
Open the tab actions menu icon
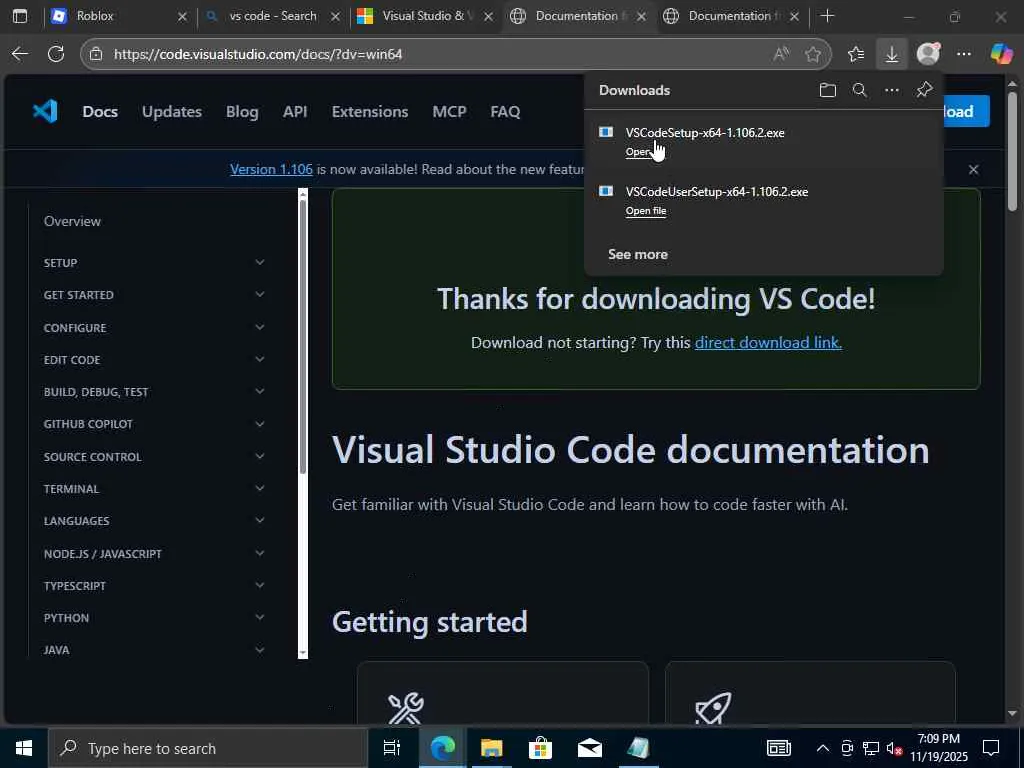(20, 16)
